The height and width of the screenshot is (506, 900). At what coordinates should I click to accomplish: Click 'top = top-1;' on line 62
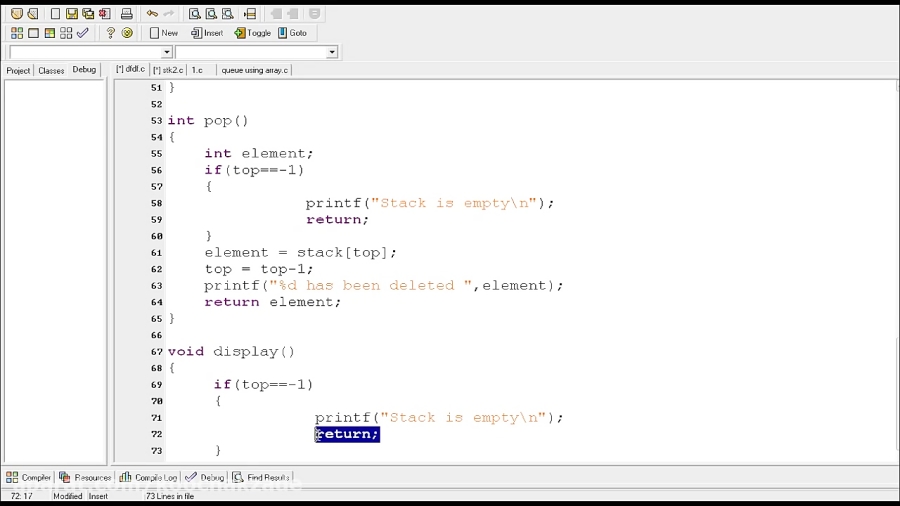tap(259, 269)
